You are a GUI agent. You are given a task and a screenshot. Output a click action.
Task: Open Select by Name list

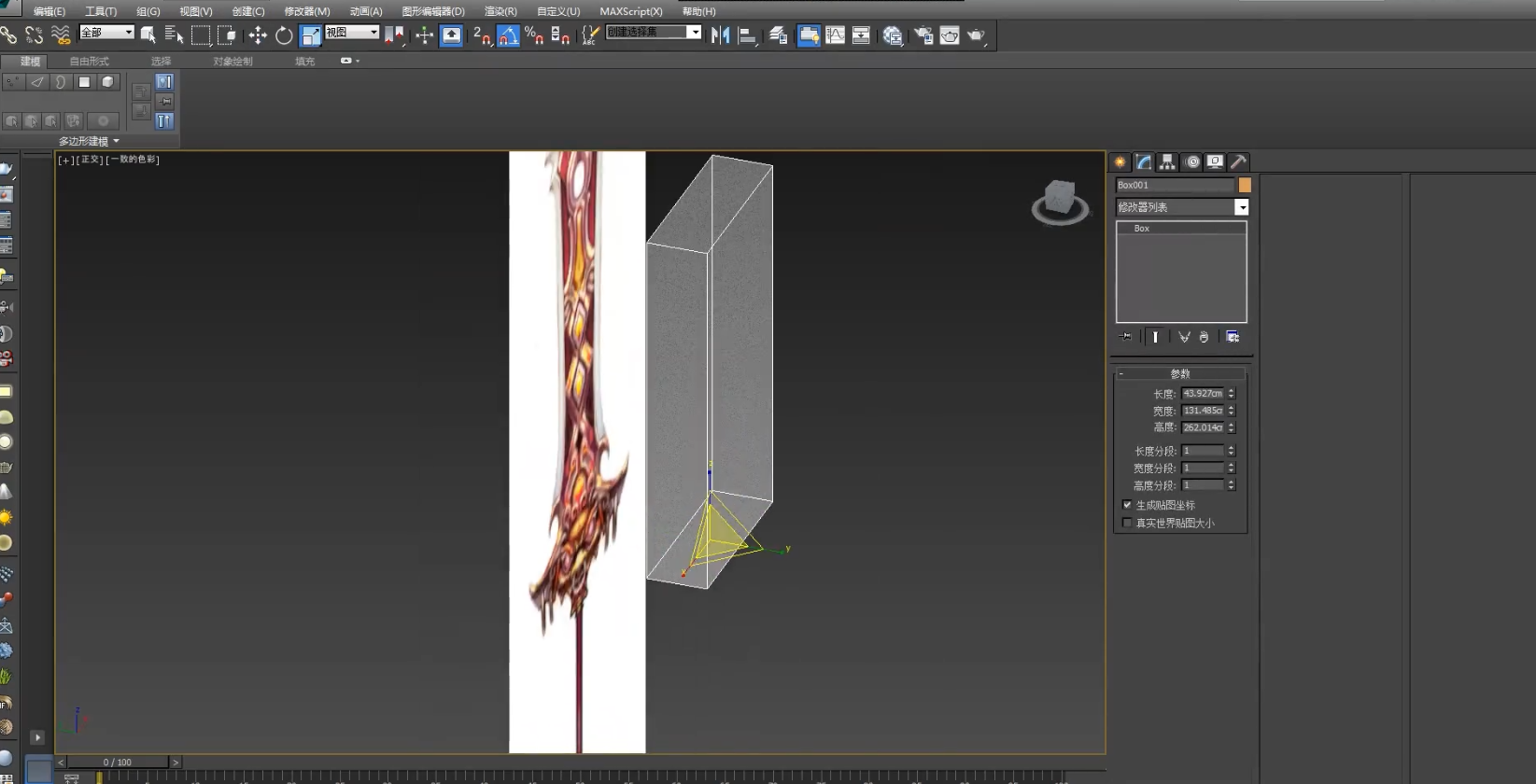pyautogui.click(x=174, y=35)
